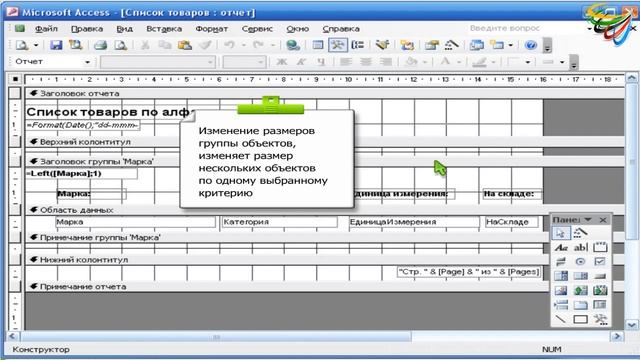Select the Rectangle tool in toolbox

pos(580,319)
